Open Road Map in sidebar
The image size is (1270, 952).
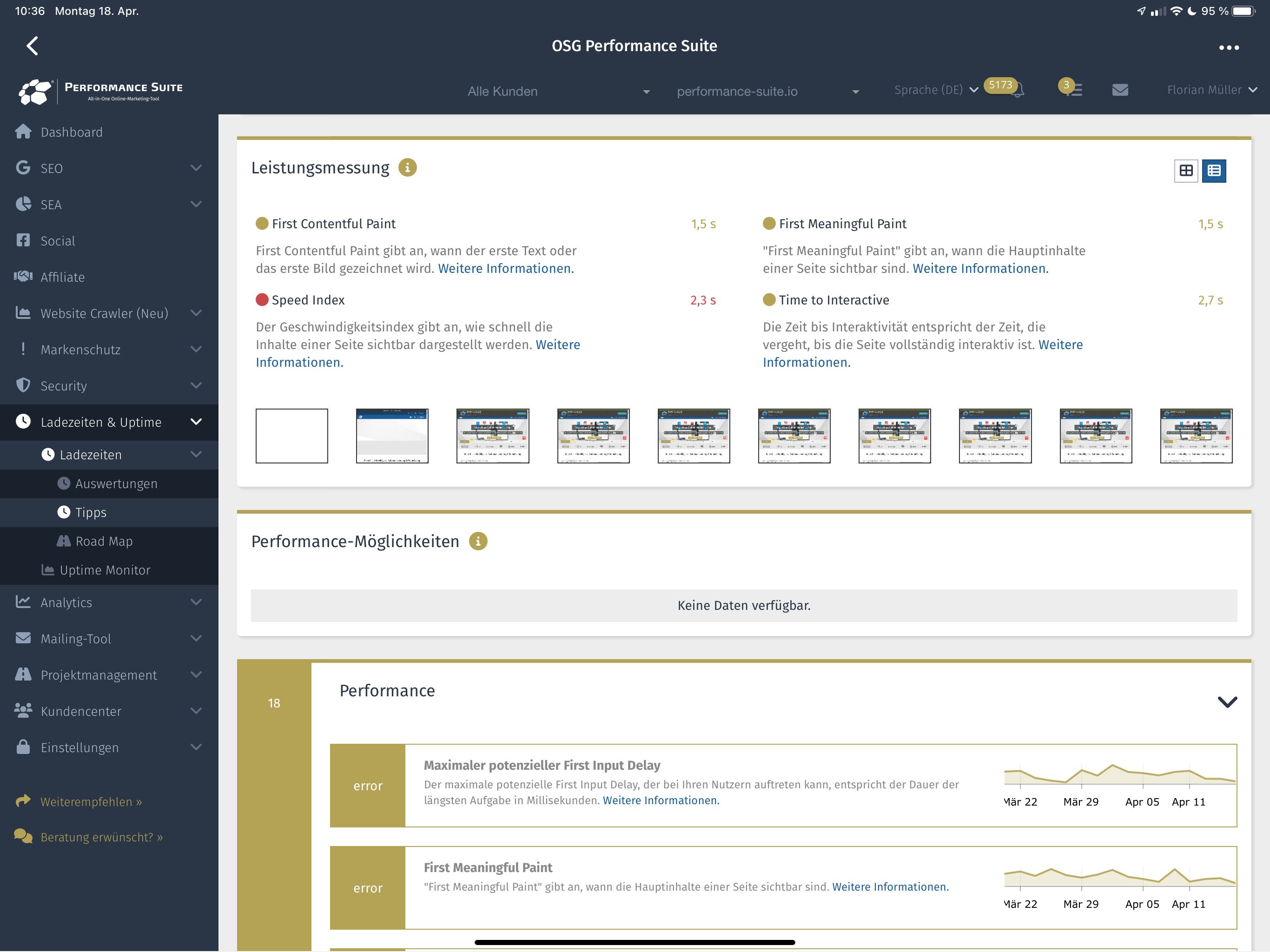tap(109, 541)
